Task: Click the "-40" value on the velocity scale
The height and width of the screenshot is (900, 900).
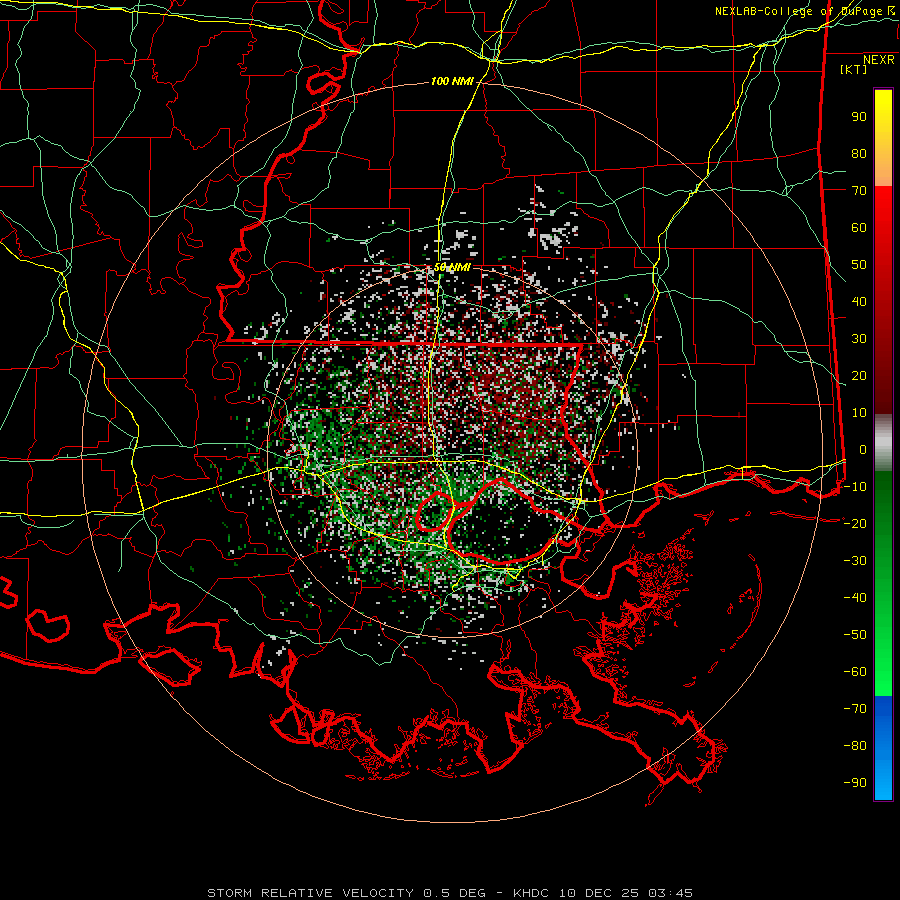Action: (x=855, y=598)
